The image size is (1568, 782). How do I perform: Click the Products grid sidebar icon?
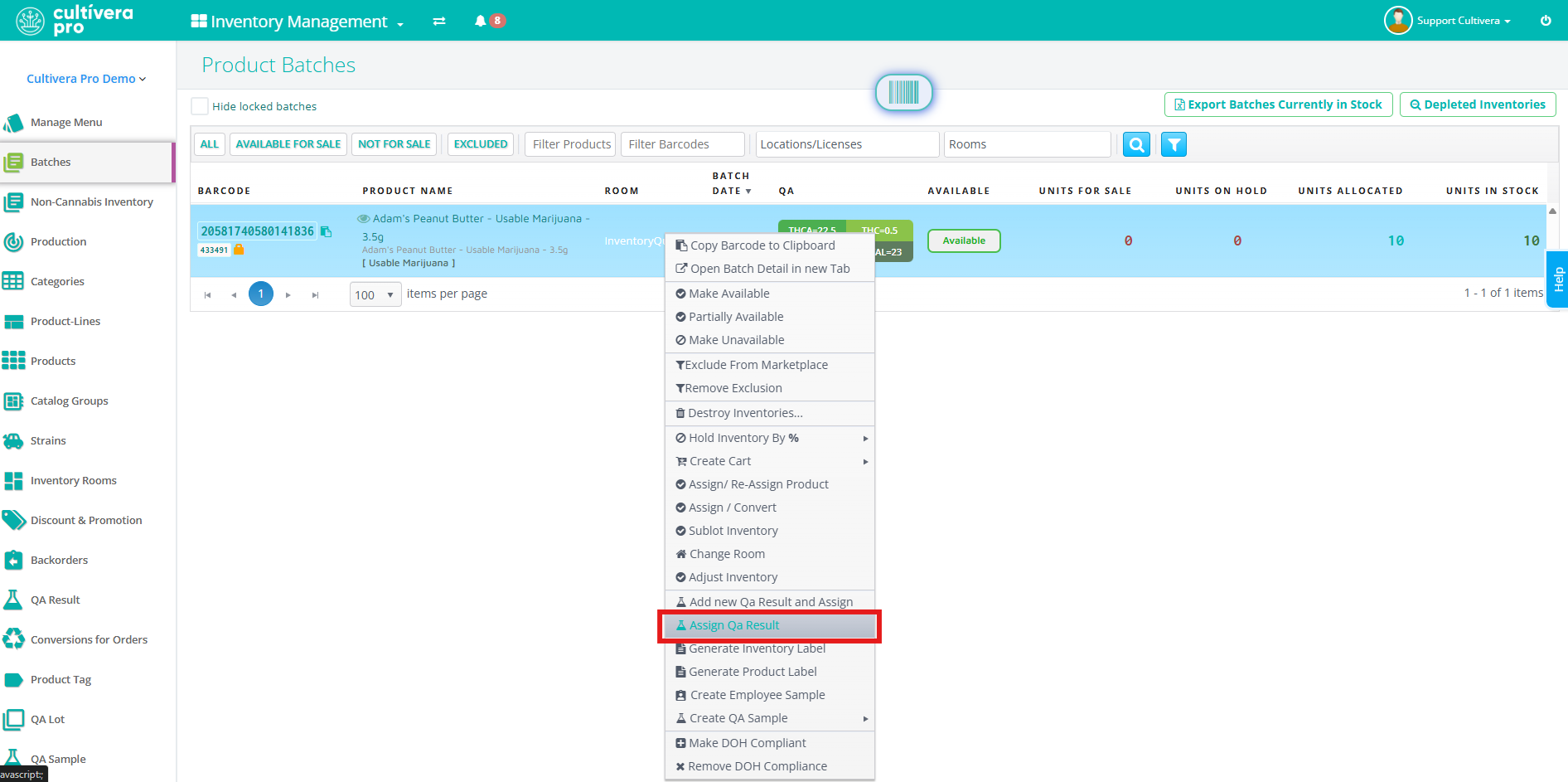click(x=13, y=362)
